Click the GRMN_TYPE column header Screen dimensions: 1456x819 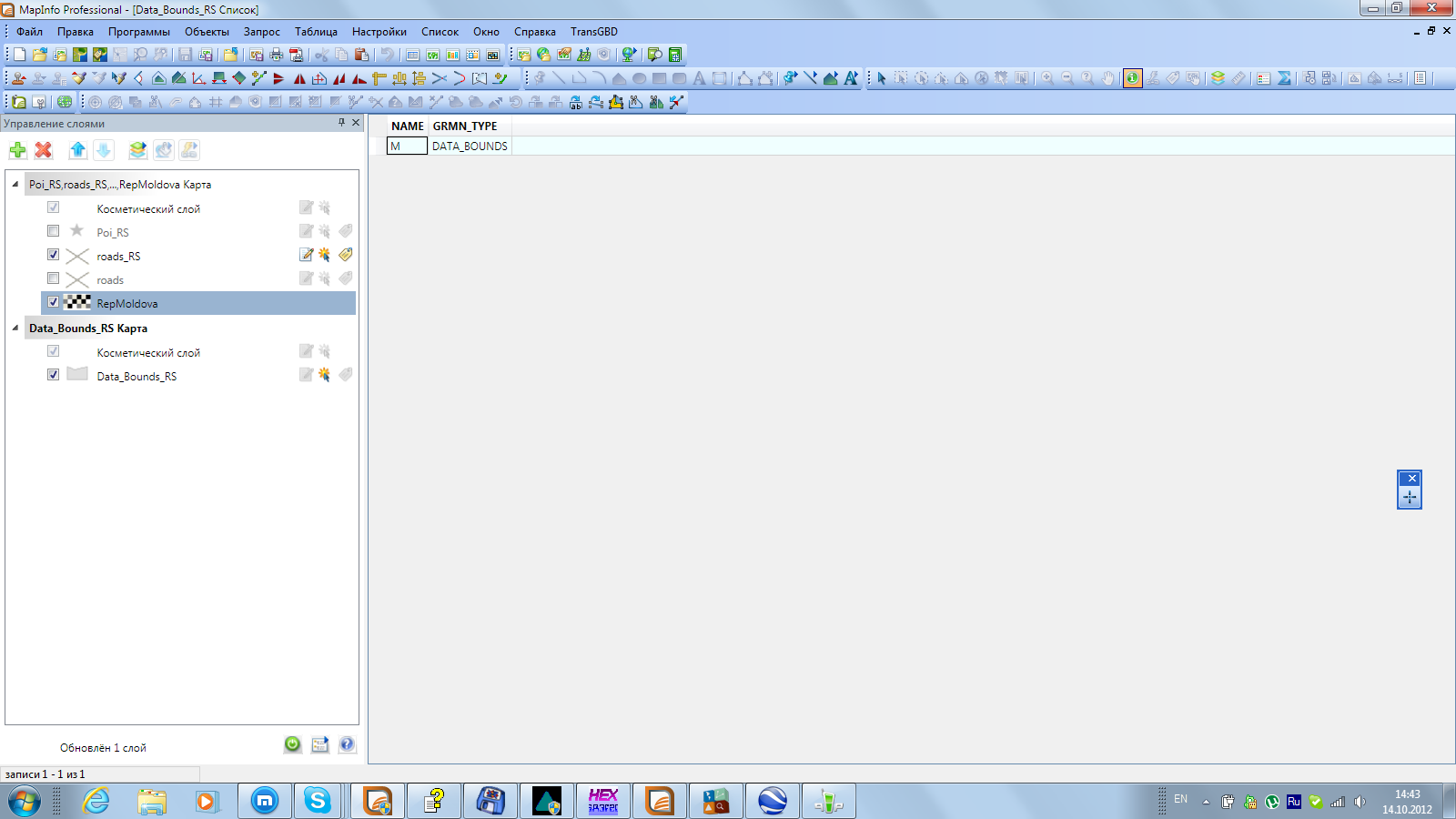(x=465, y=126)
